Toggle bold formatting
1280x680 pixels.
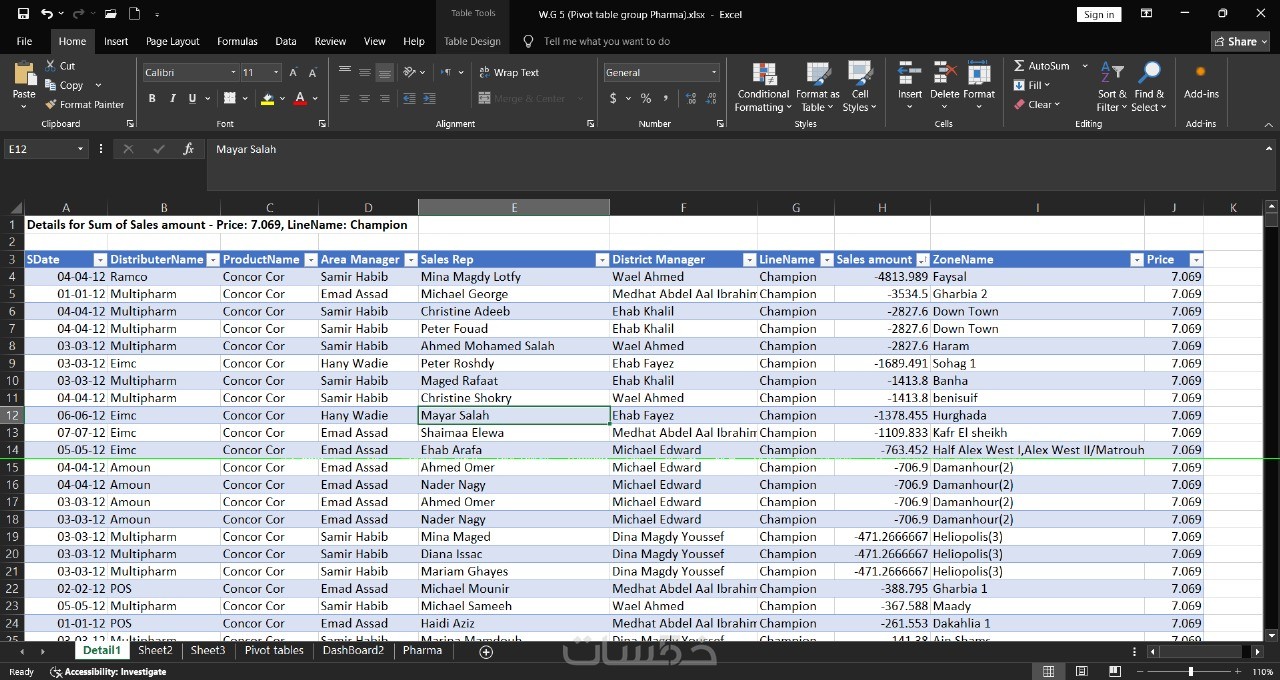[x=152, y=98]
